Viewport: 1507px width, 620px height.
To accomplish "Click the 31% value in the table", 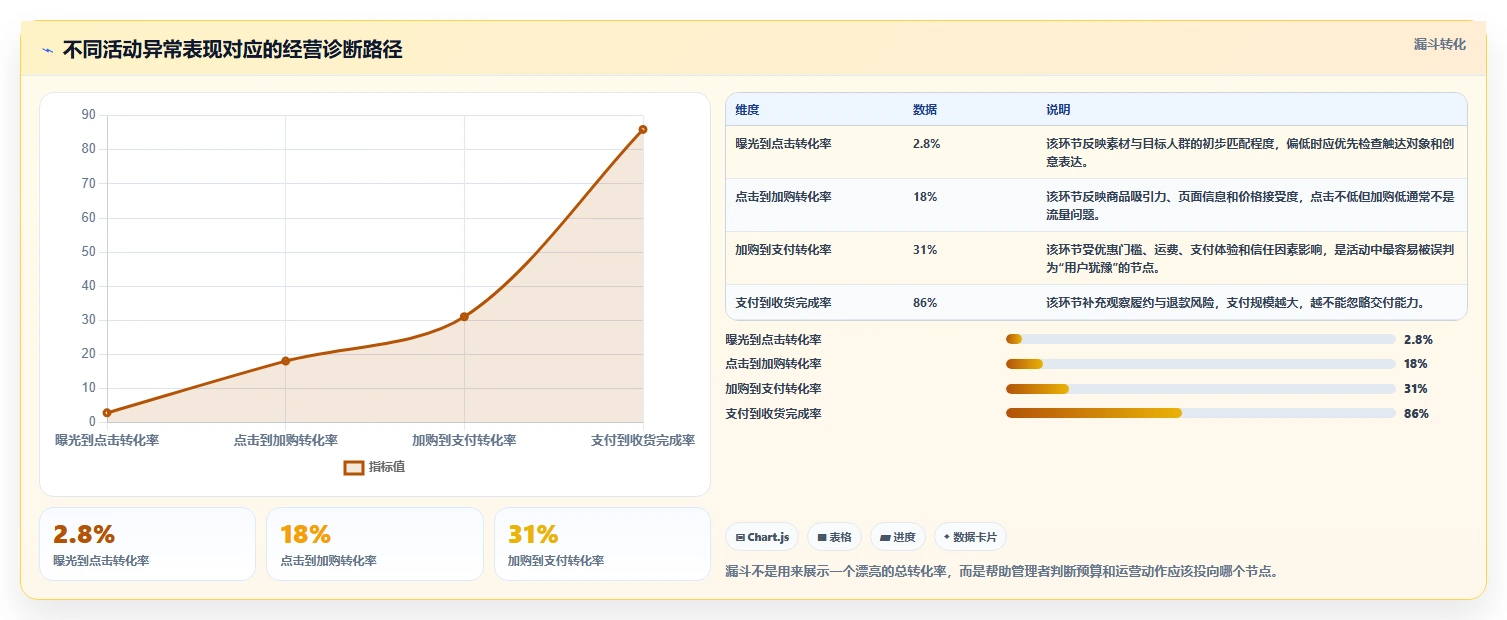I will pos(925,250).
